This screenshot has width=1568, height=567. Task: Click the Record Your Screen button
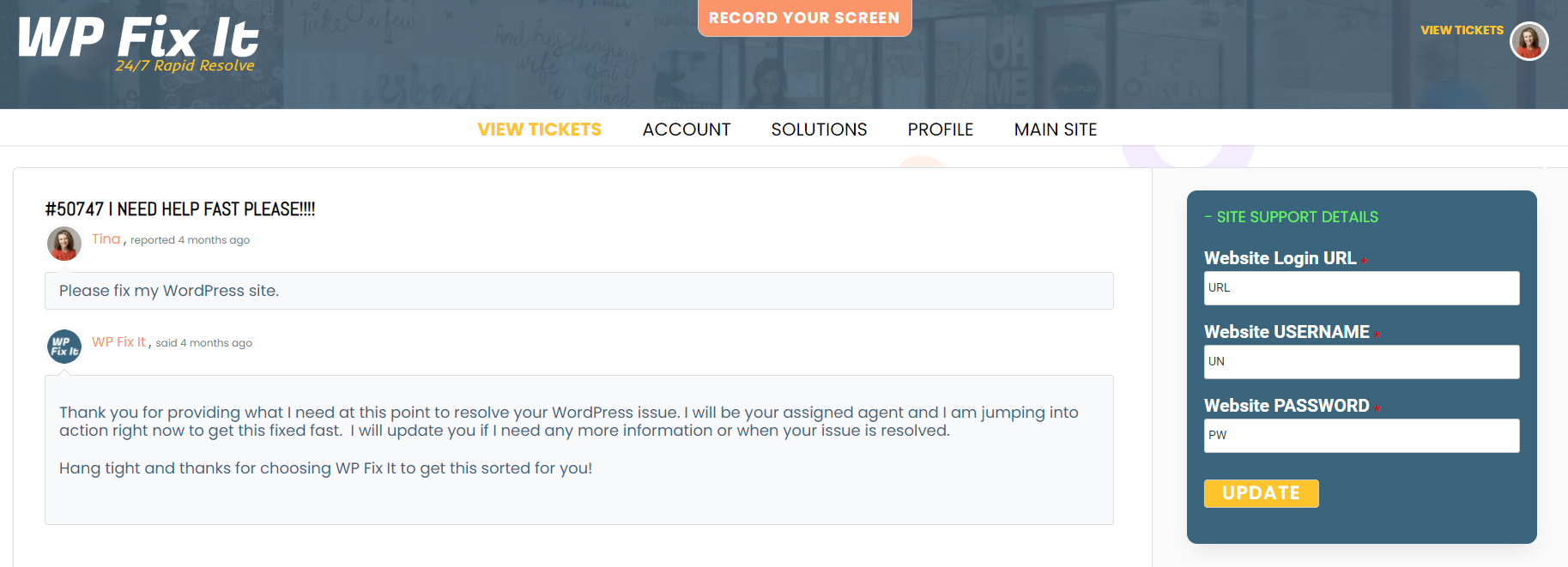tap(804, 18)
